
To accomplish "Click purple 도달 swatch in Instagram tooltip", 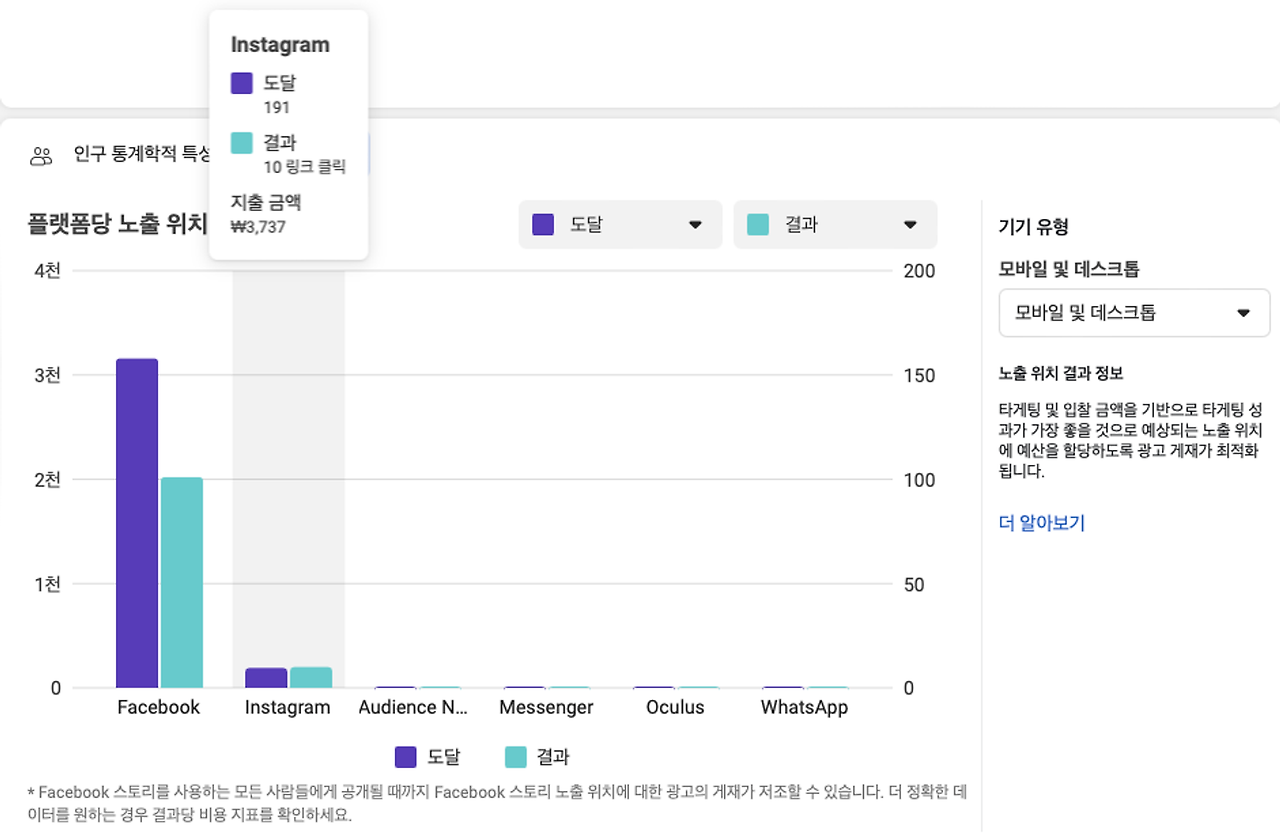I will tap(241, 83).
